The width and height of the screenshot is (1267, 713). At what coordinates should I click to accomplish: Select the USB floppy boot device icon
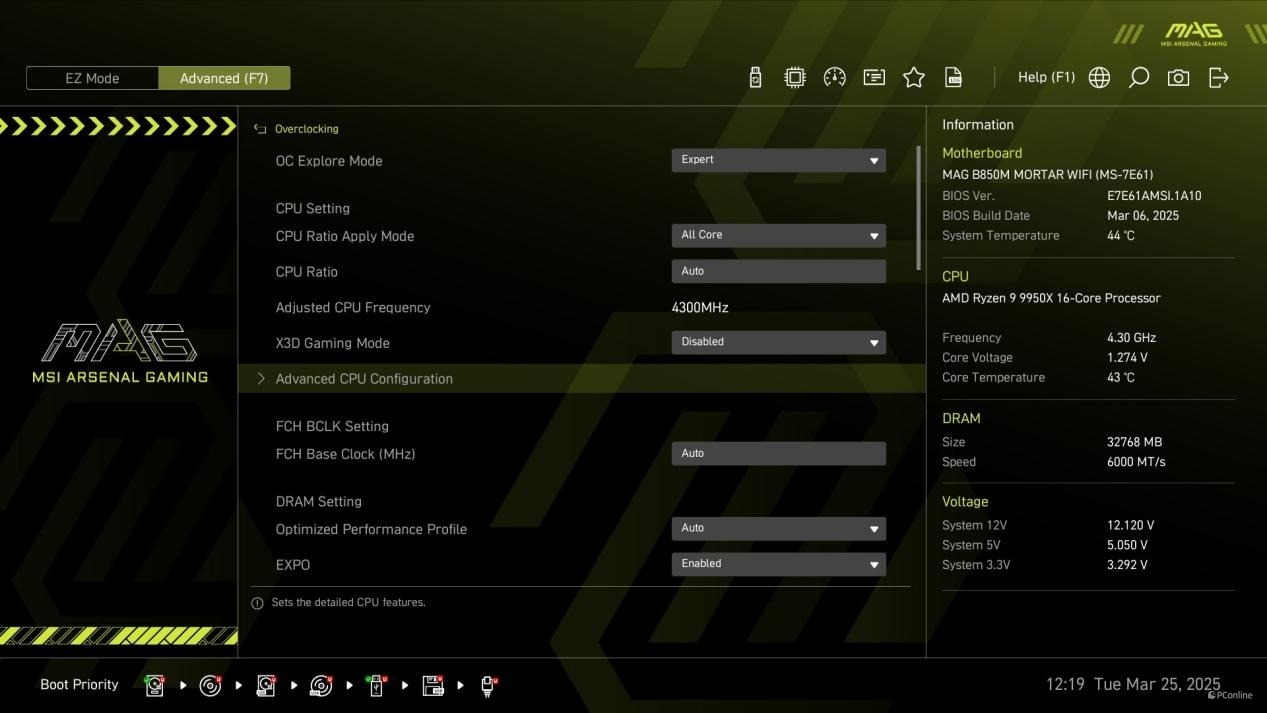point(433,685)
